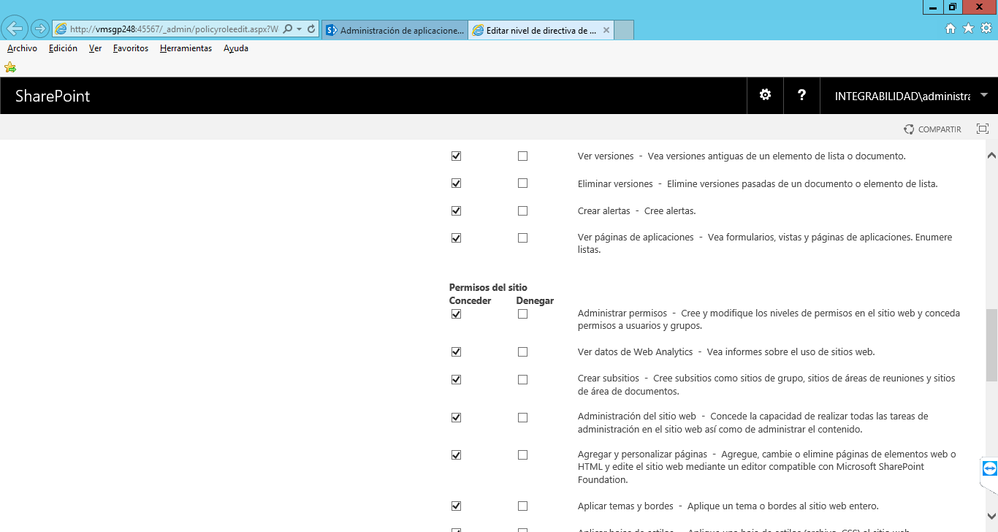This screenshot has width=998, height=532.
Task: Check Denegar for Ver páginas de aplicaciones
Action: point(523,238)
